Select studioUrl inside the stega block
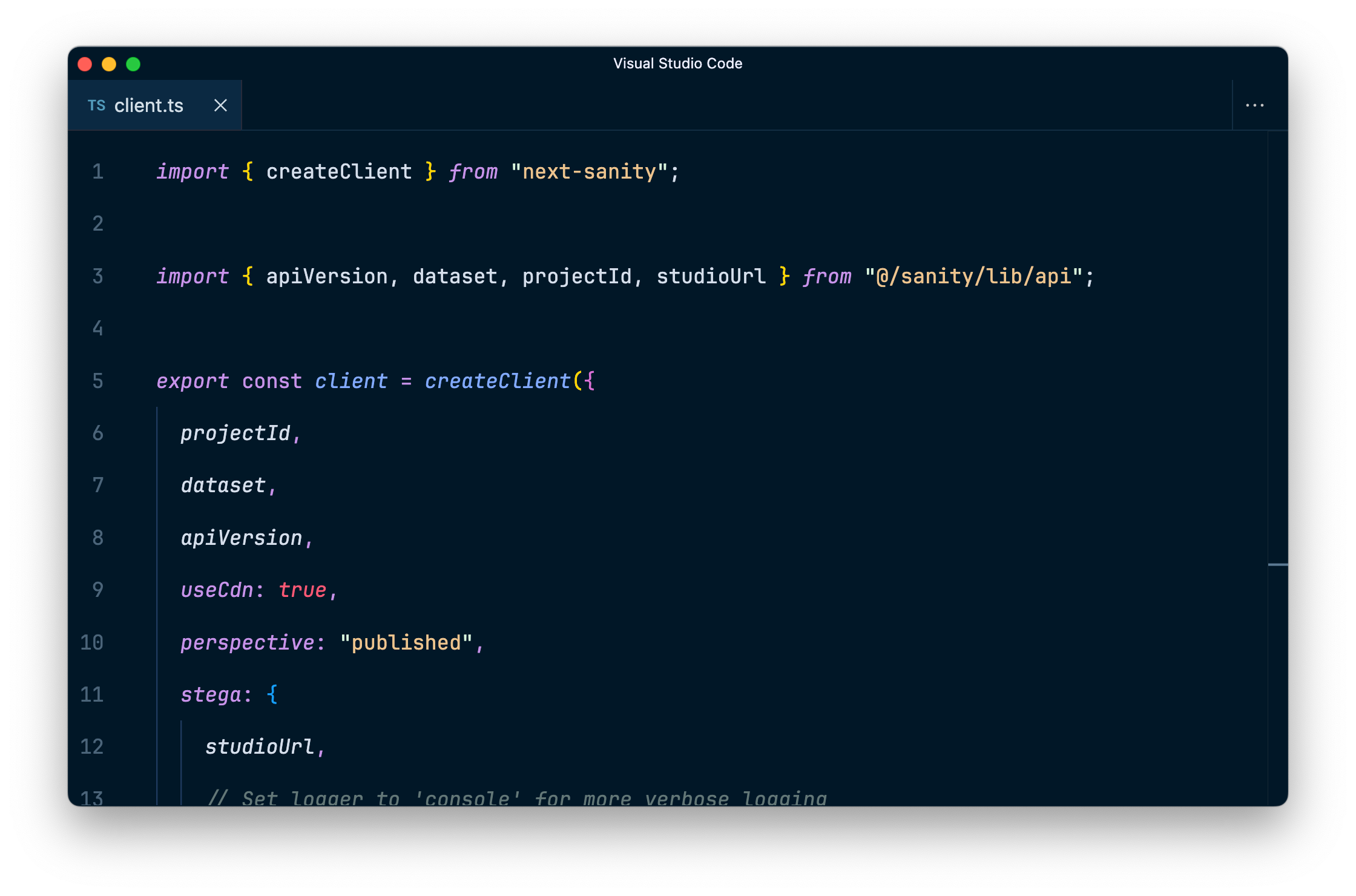 point(260,747)
